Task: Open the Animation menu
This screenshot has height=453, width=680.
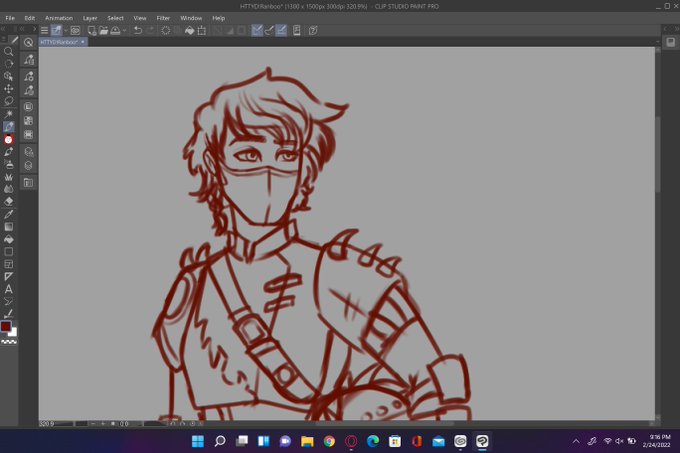Action: coord(59,18)
